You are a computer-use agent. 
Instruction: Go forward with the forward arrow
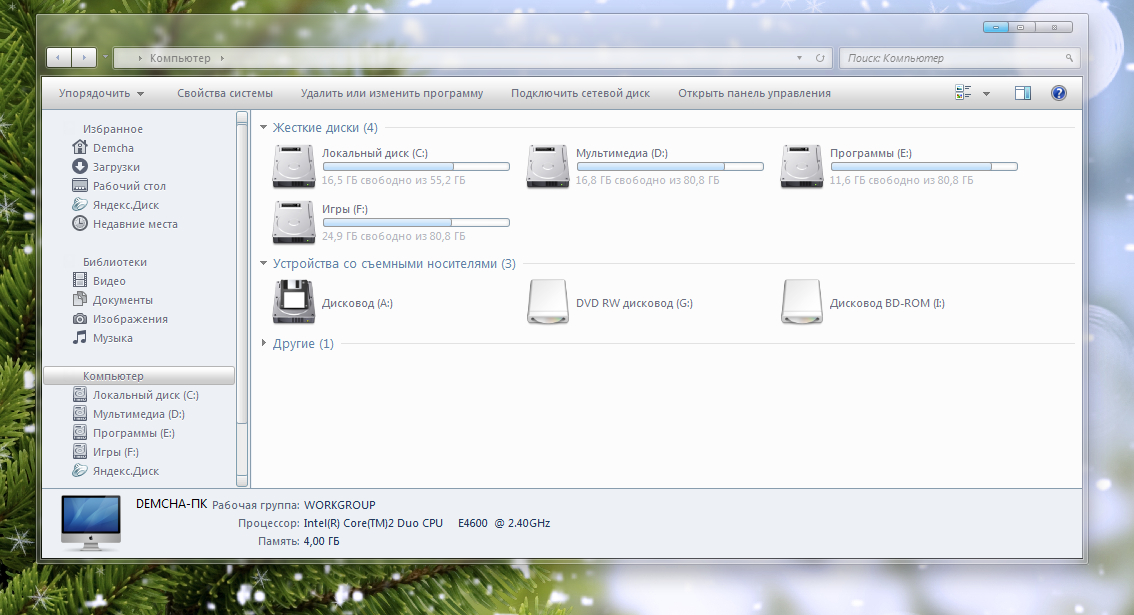pos(84,57)
